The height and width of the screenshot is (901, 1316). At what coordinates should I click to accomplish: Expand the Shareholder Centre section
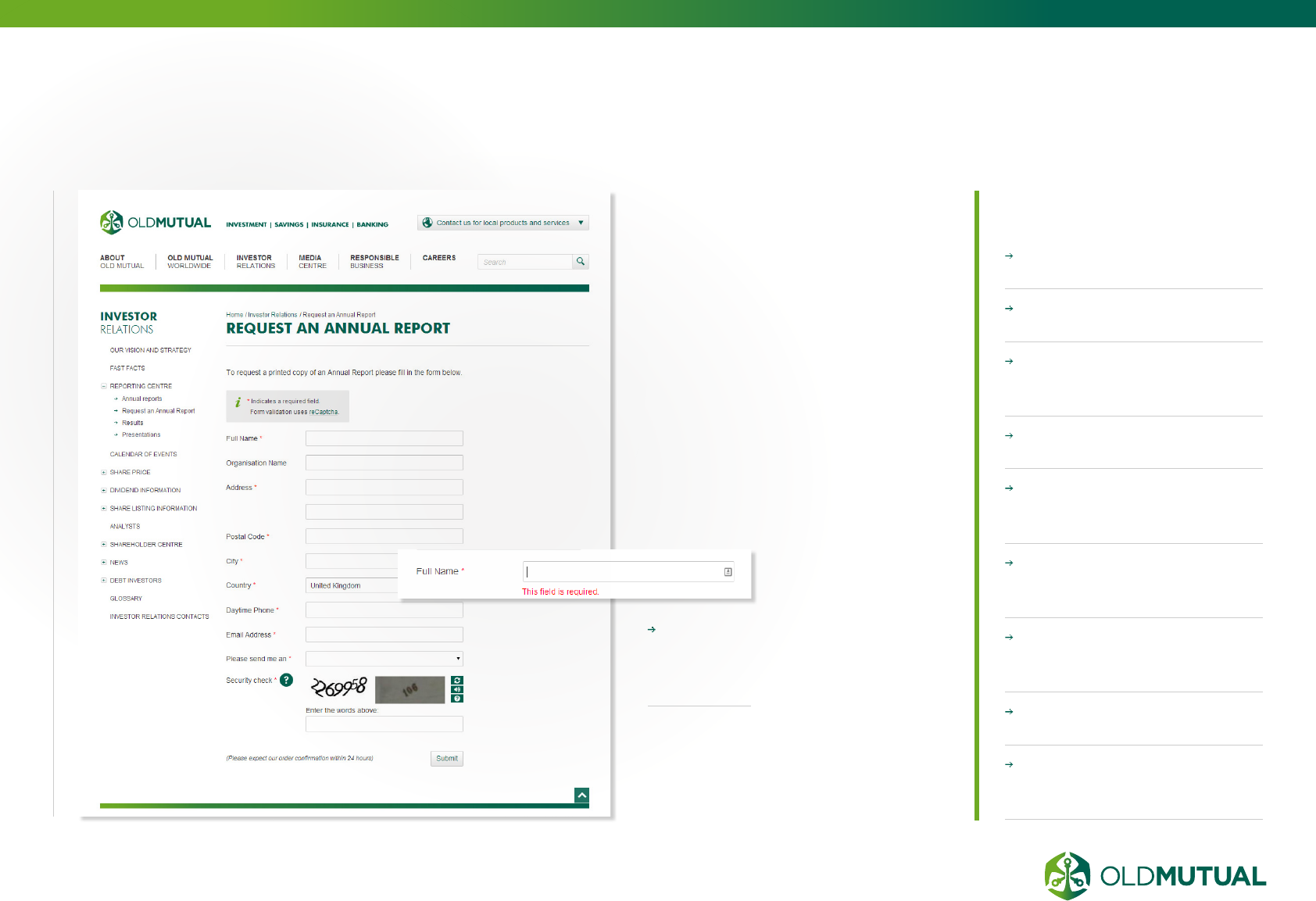[x=103, y=544]
